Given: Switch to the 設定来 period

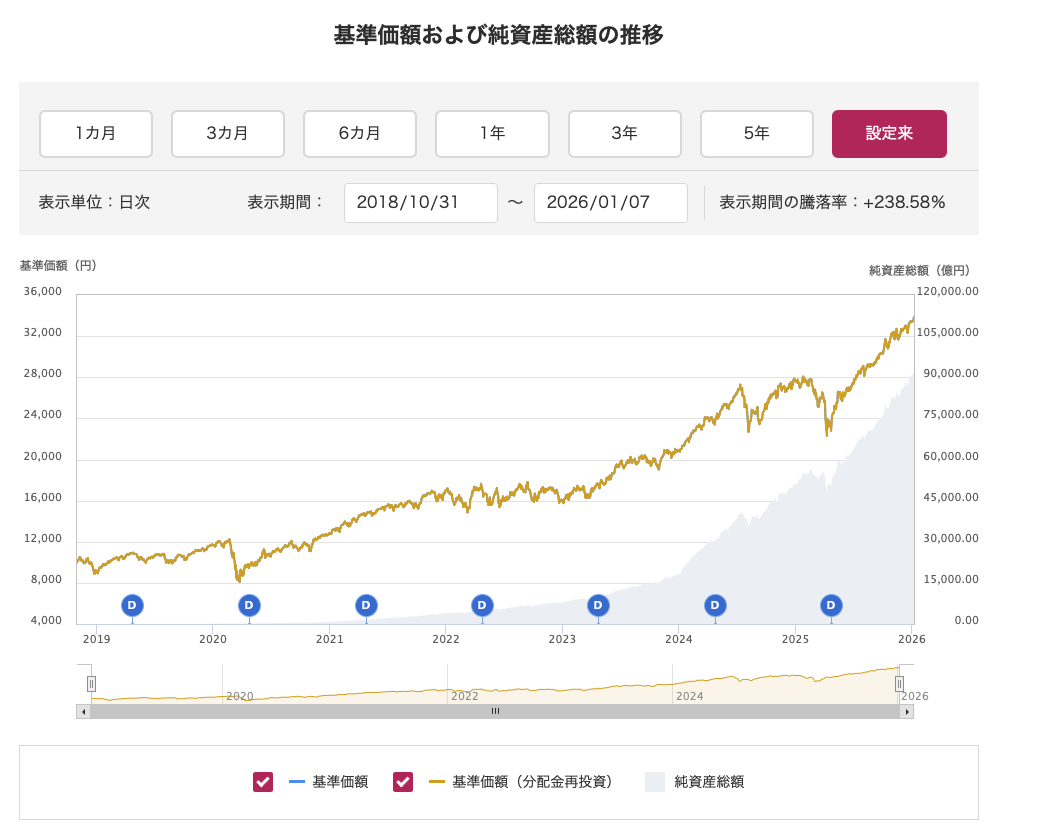Looking at the screenshot, I should 889,134.
